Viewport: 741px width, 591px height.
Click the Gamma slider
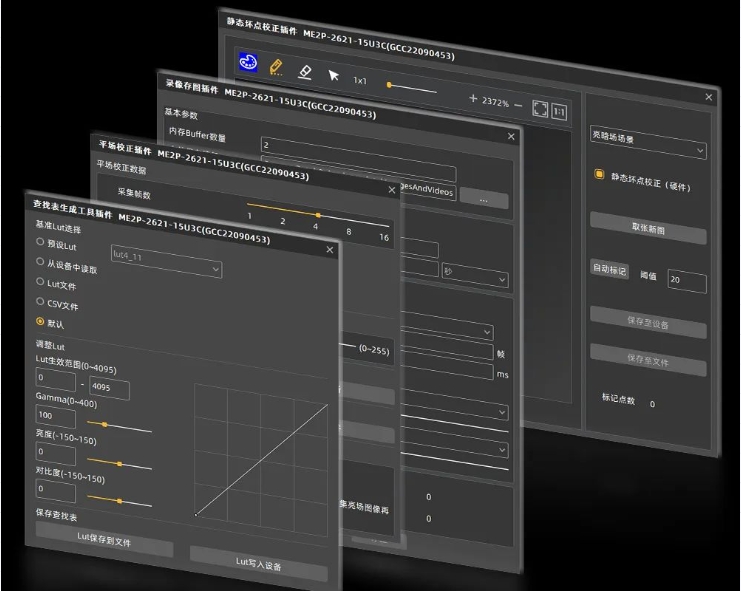click(x=119, y=426)
